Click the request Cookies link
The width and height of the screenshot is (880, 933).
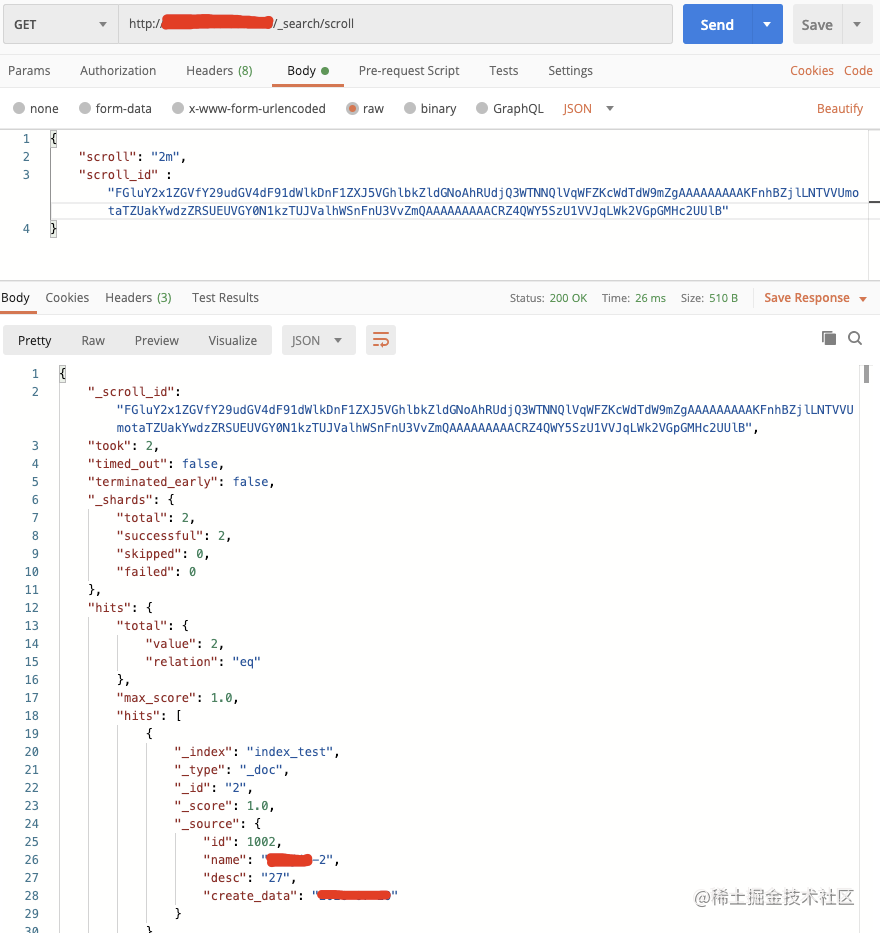[x=812, y=71]
